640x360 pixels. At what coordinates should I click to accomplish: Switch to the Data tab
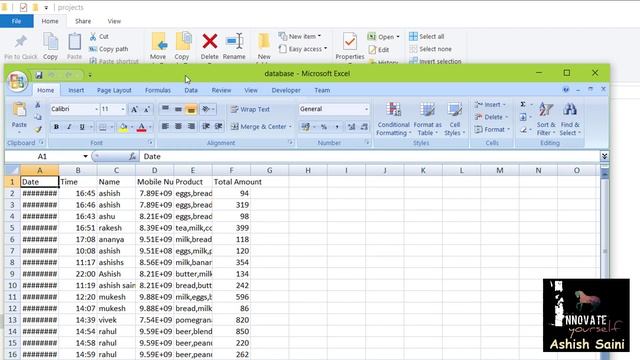[x=191, y=90]
